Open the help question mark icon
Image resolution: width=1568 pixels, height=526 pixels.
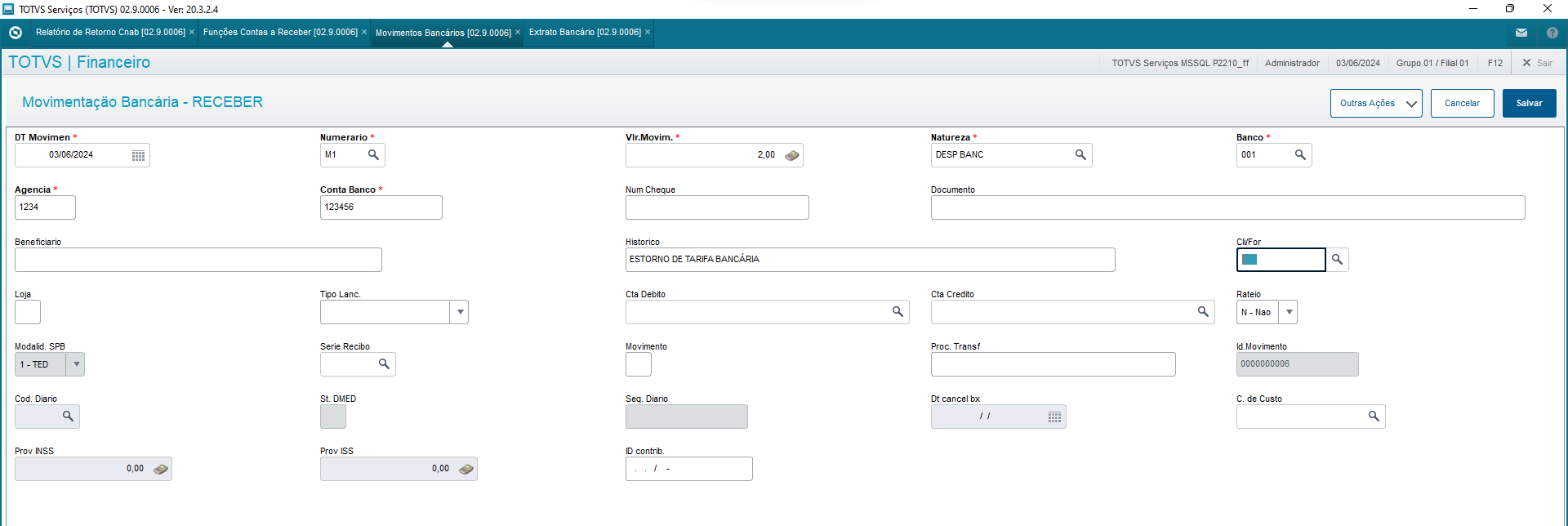(x=1552, y=33)
